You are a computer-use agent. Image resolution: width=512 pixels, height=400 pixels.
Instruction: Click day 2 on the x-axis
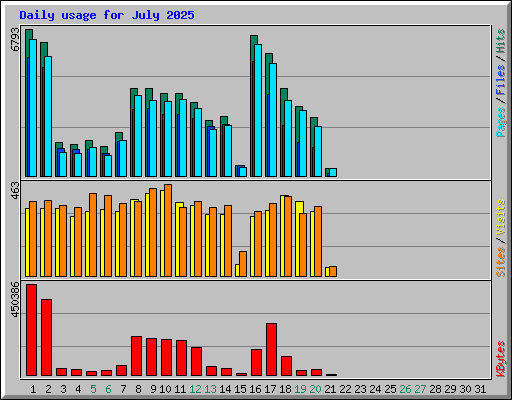coord(48,389)
